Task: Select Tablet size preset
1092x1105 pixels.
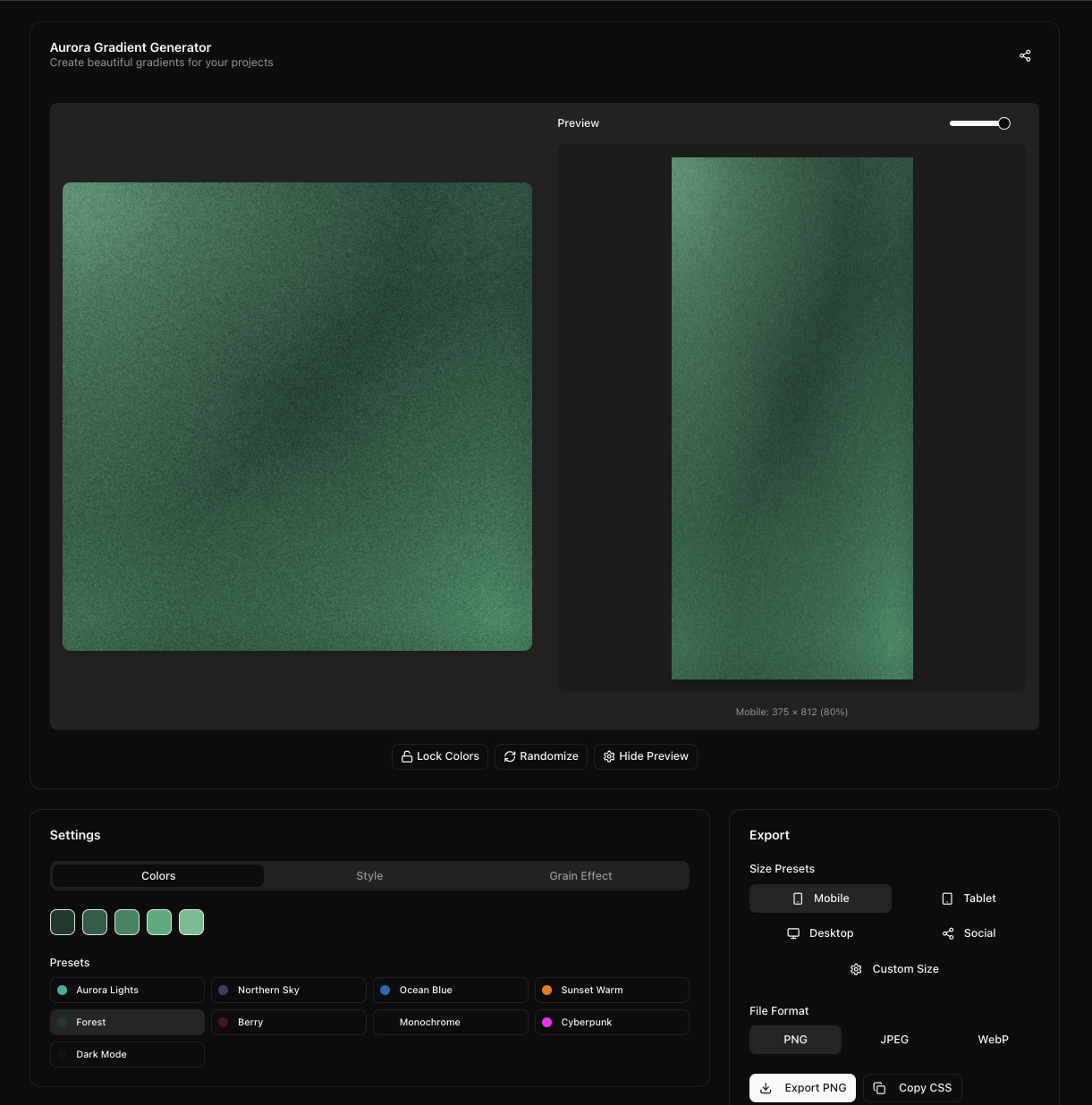Action: [969, 898]
